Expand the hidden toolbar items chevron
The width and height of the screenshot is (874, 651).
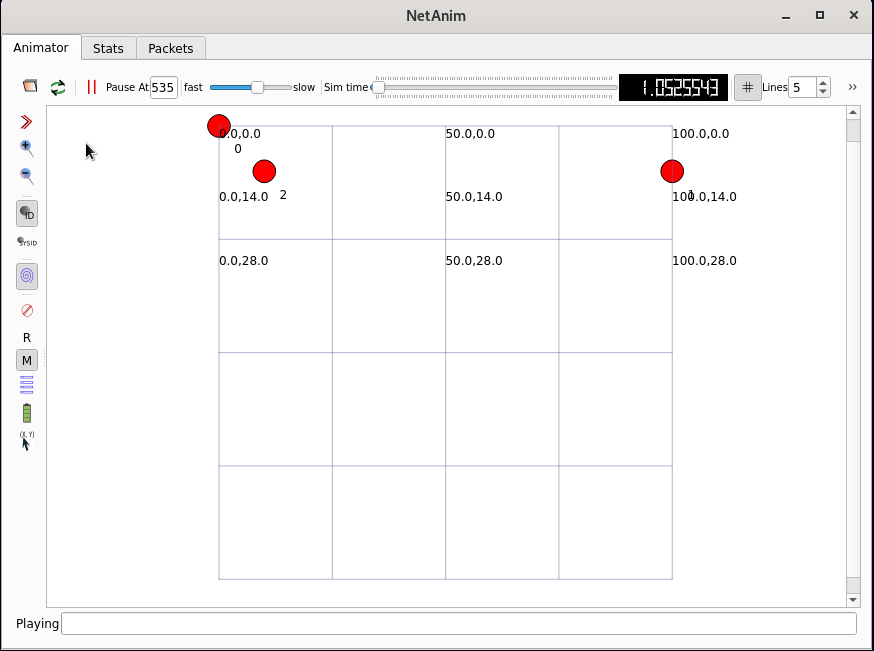point(852,87)
